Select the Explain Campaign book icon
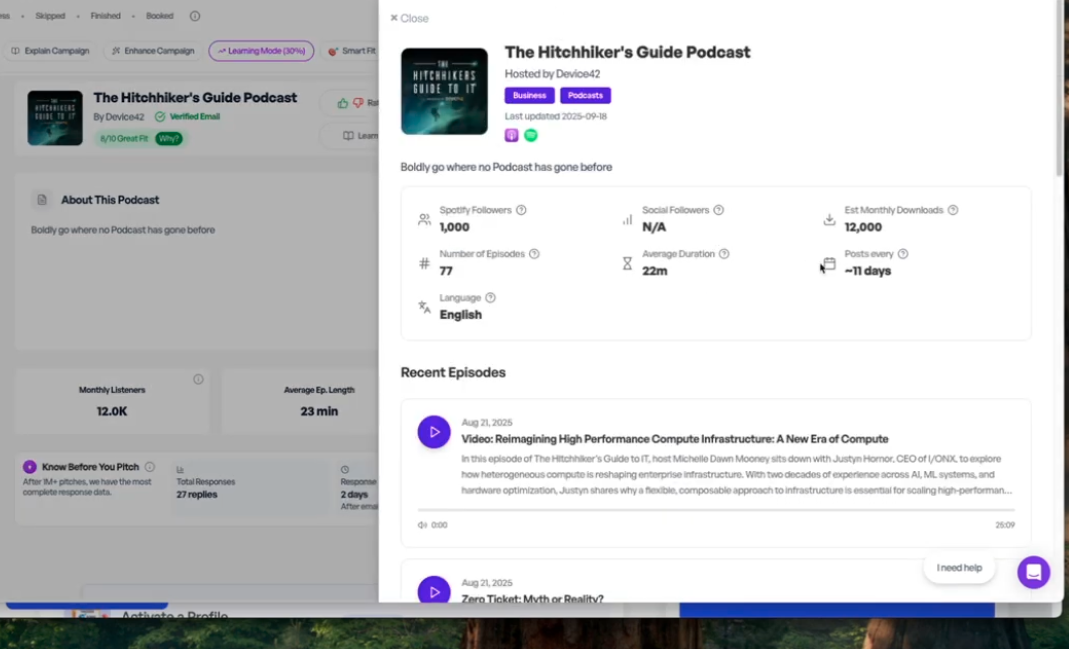1069x649 pixels. point(14,50)
